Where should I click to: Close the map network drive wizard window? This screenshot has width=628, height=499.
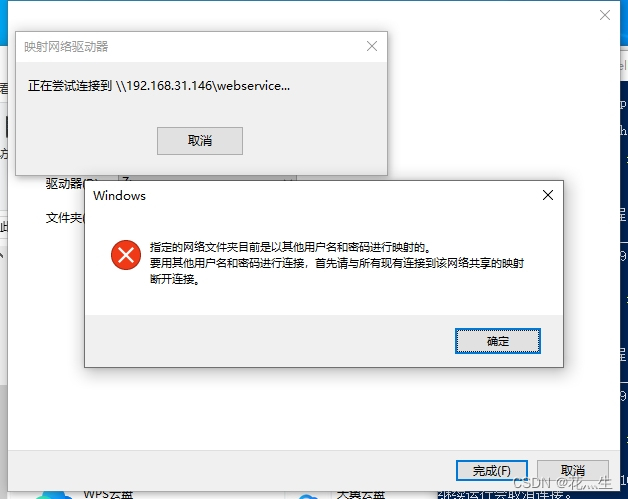tap(604, 15)
